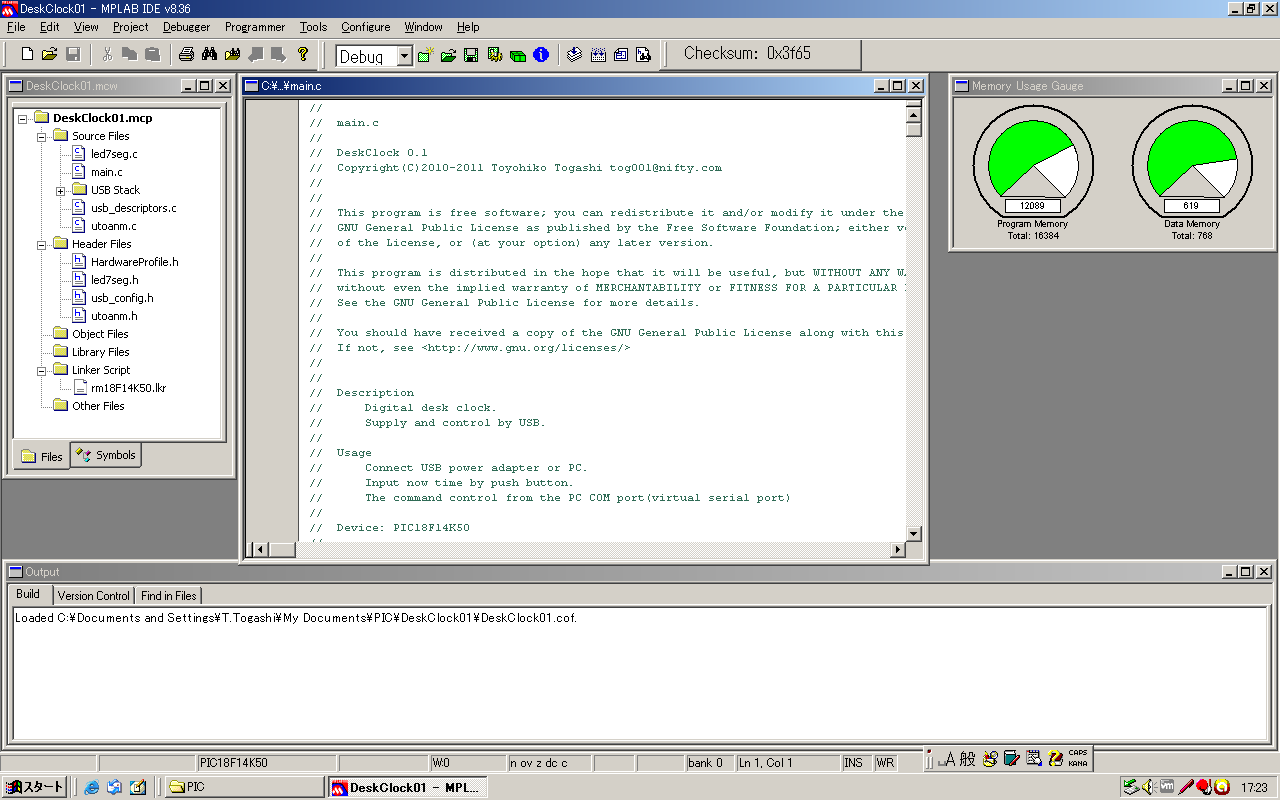Select the Build output tab
The image size is (1280, 800).
(28, 594)
